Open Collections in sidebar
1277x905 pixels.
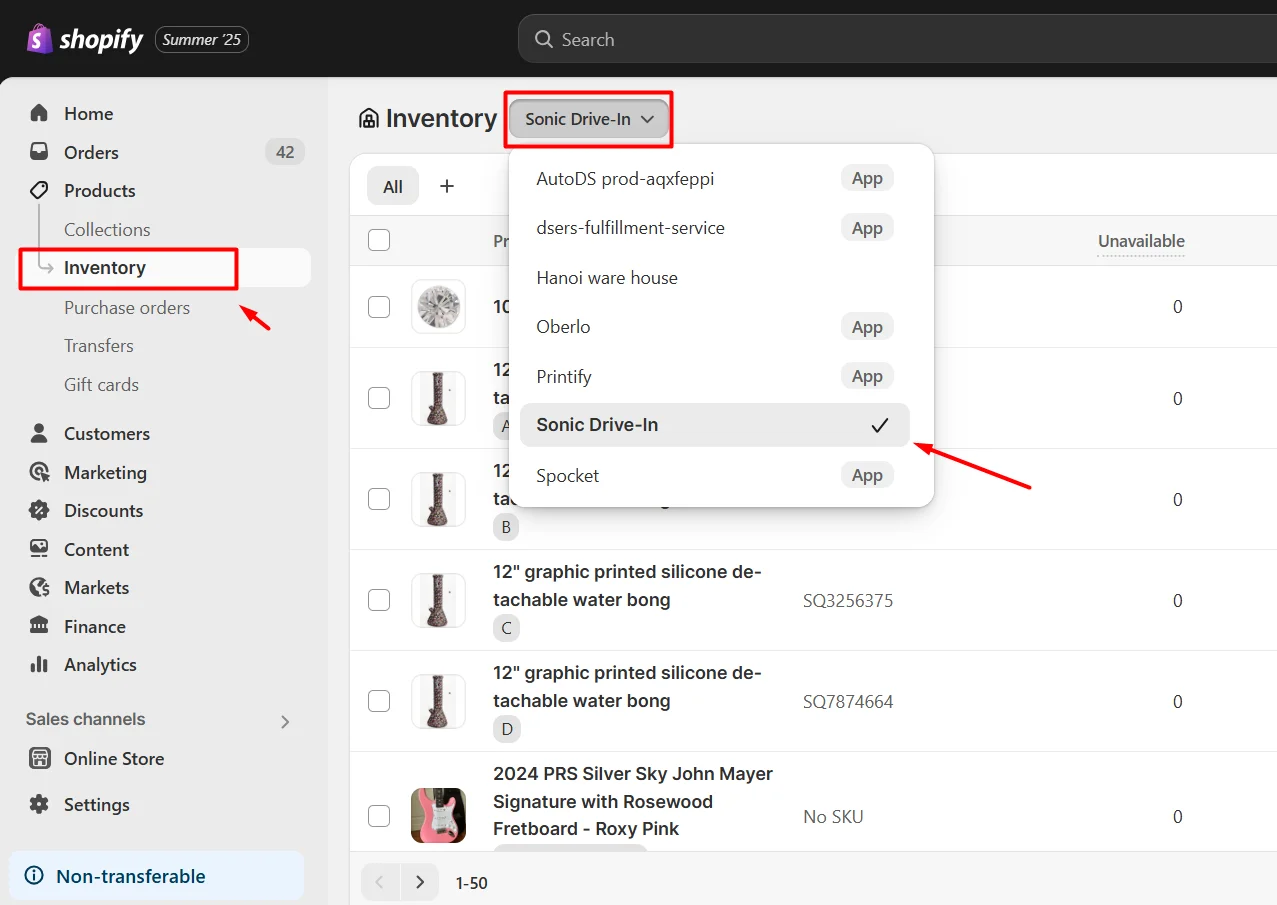[107, 229]
